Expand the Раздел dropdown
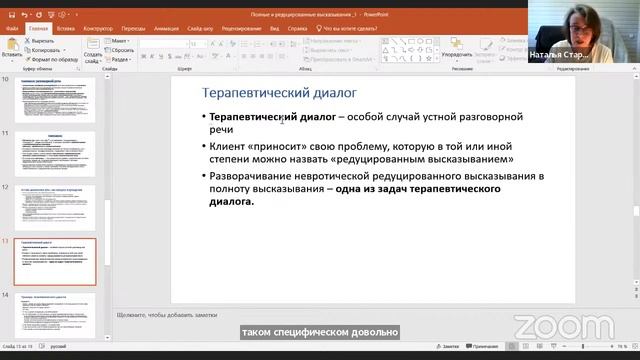The width and height of the screenshot is (640, 360). click(x=118, y=60)
